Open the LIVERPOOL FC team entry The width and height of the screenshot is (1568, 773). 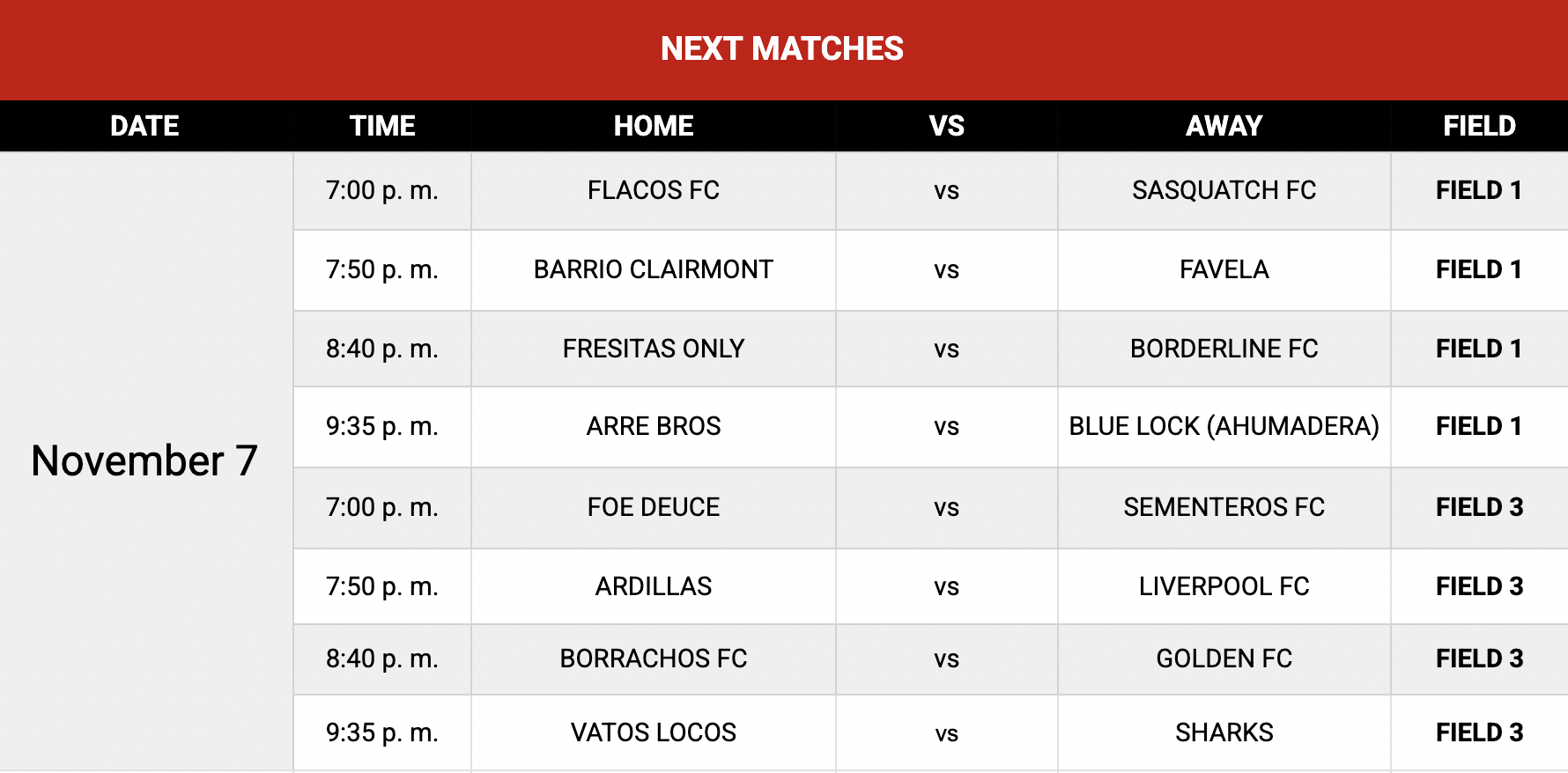[1224, 586]
